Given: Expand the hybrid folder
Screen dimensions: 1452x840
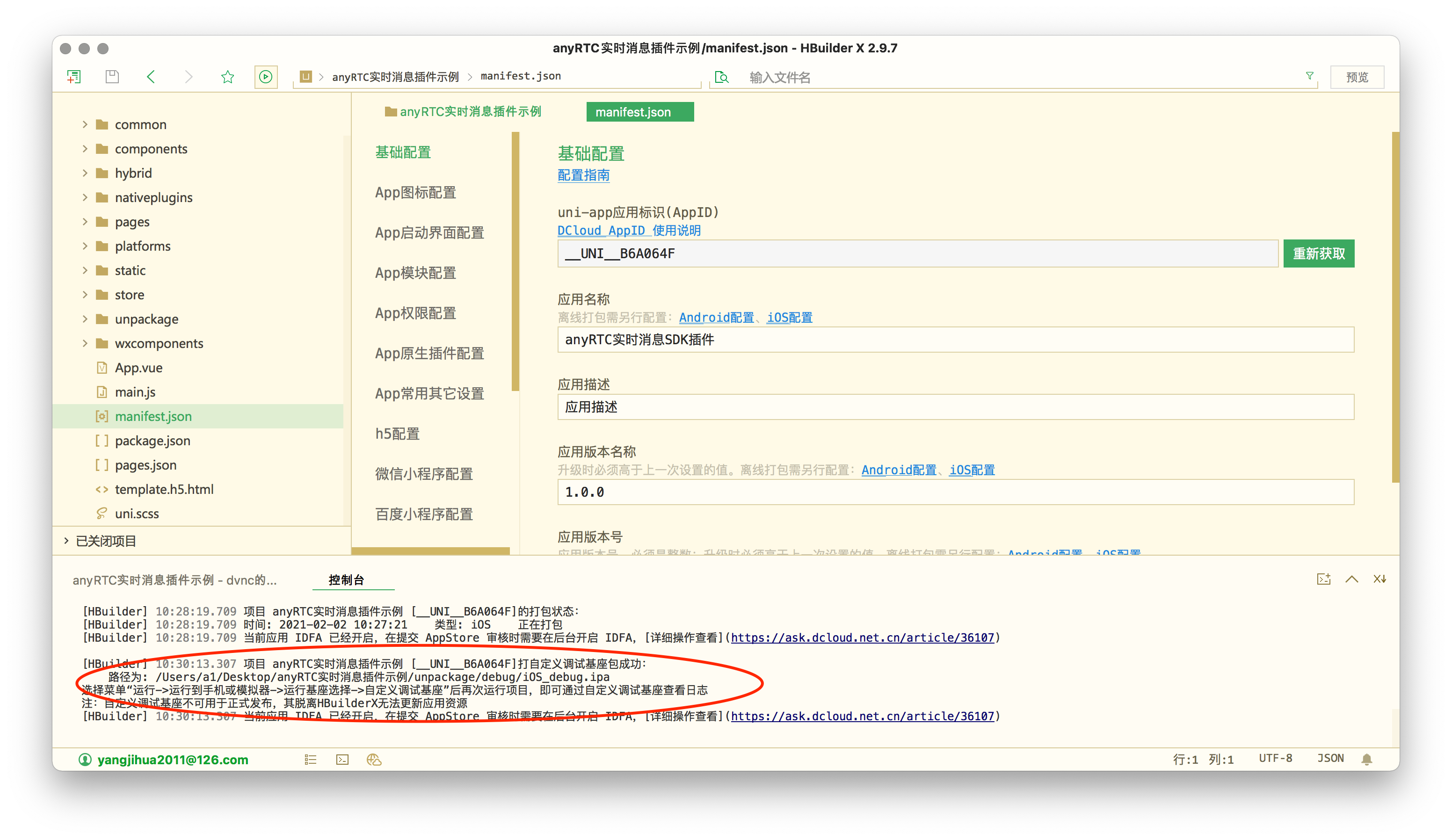Looking at the screenshot, I should pos(85,173).
